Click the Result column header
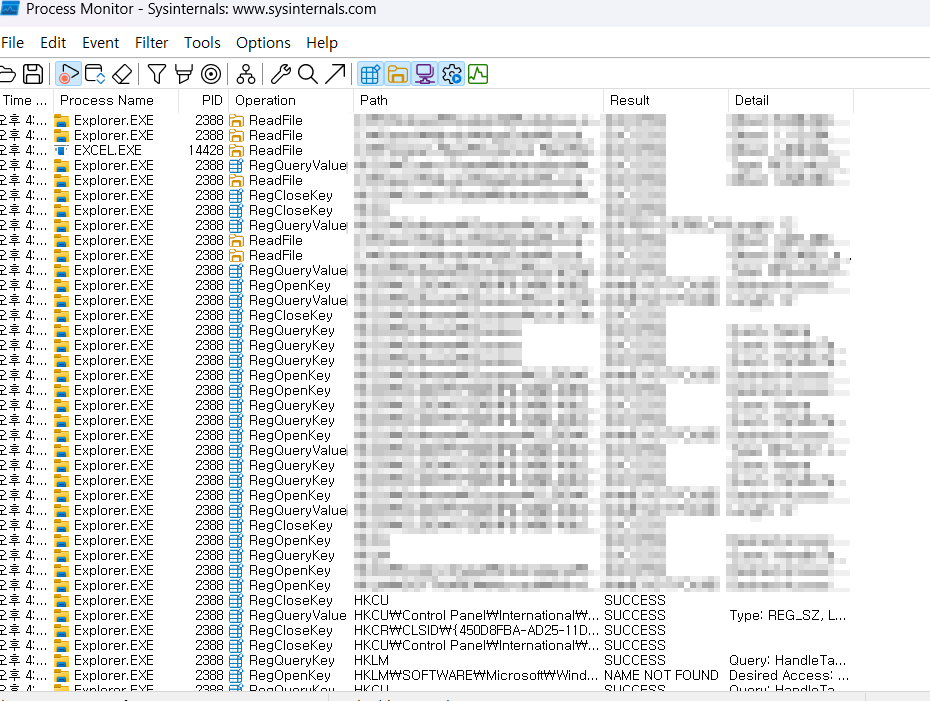 tap(665, 100)
